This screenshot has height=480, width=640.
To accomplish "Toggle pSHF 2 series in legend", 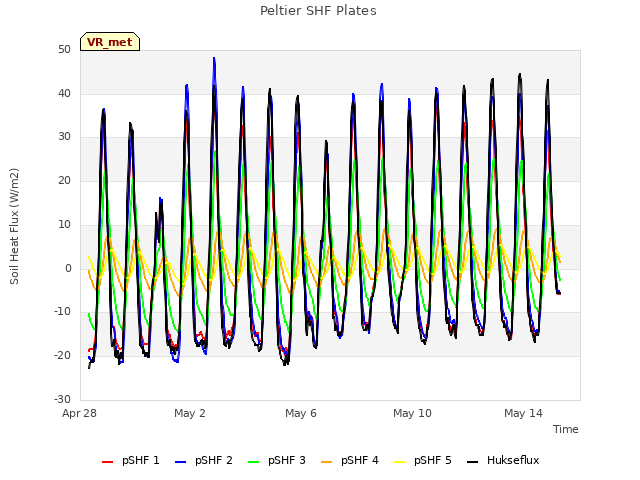I will 204,460.
